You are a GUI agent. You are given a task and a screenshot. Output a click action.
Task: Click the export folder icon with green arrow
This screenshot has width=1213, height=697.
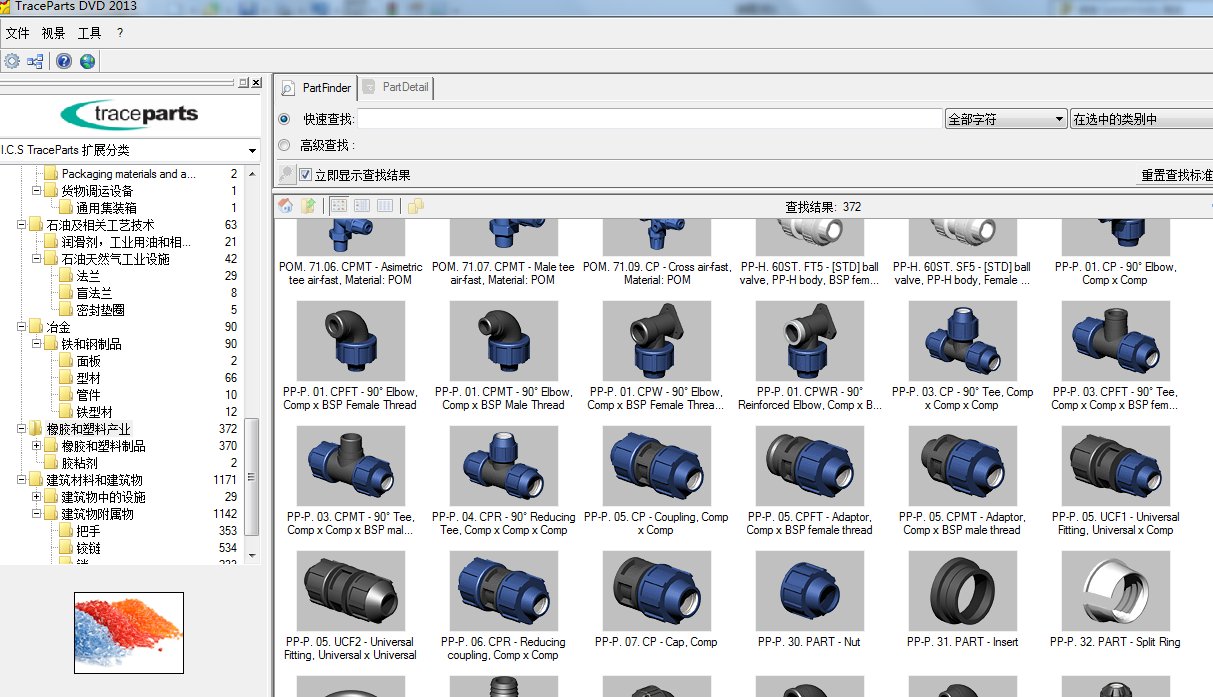click(308, 206)
